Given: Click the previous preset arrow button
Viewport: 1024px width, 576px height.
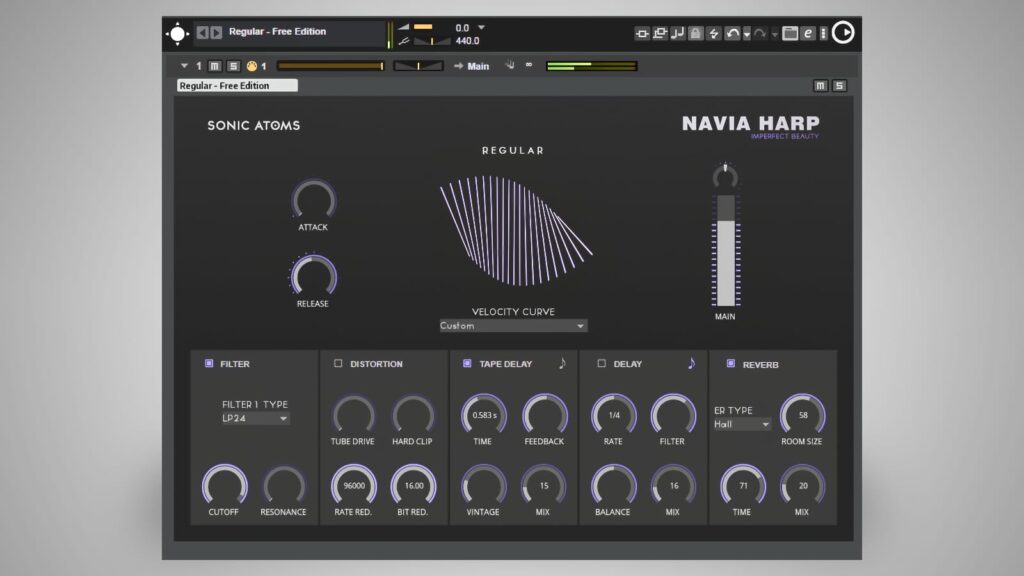Looking at the screenshot, I should point(203,32).
